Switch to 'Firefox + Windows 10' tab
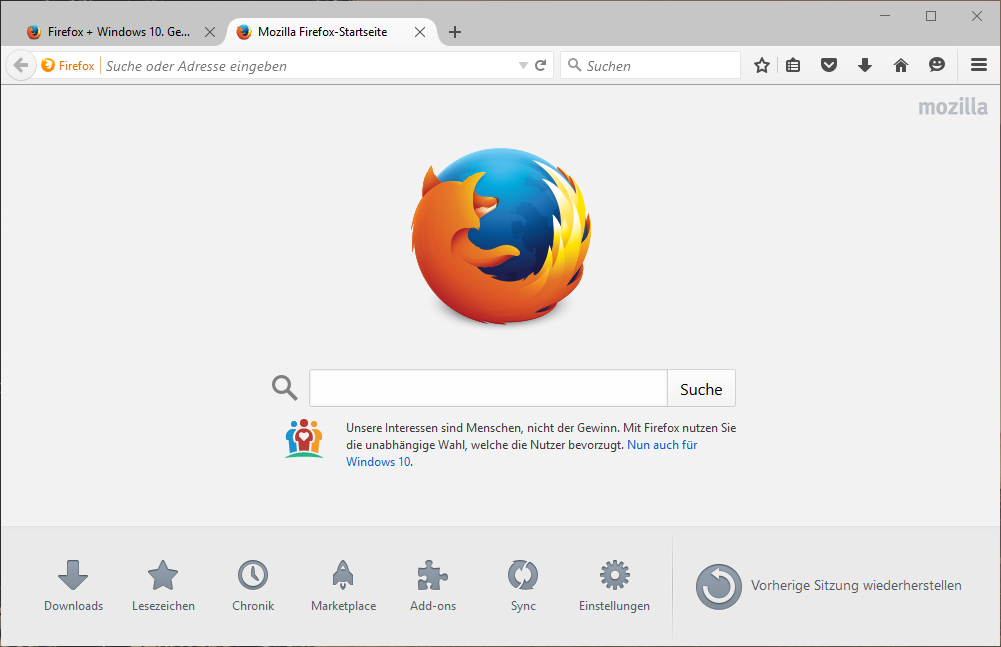Image resolution: width=1001 pixels, height=647 pixels. click(x=117, y=32)
